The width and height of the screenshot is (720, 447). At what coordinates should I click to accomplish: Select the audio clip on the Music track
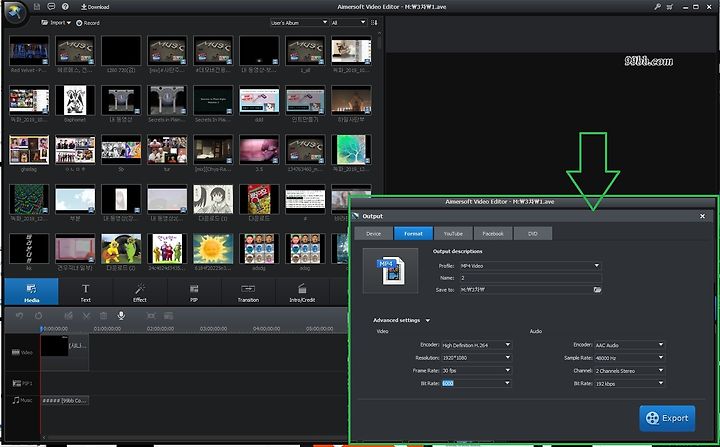65,401
